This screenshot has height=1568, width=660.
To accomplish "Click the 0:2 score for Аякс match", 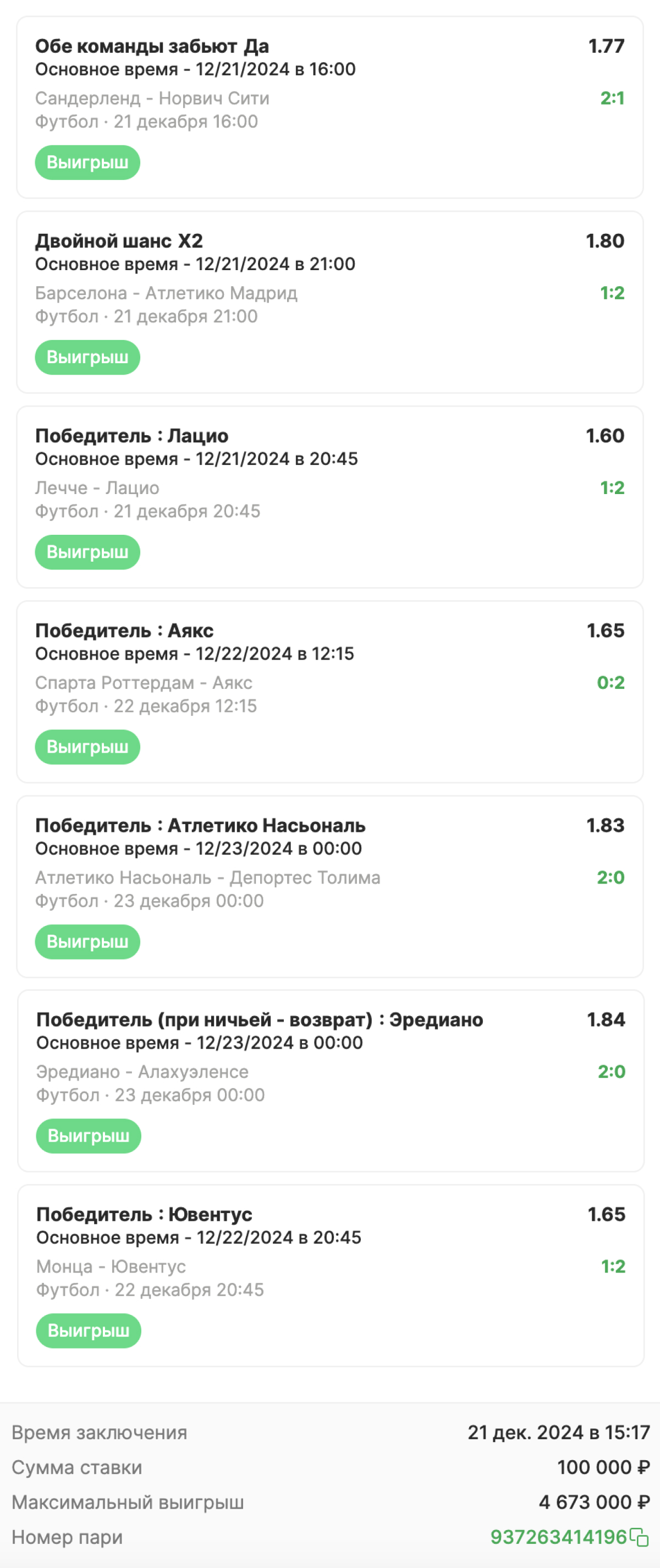I will (x=610, y=682).
